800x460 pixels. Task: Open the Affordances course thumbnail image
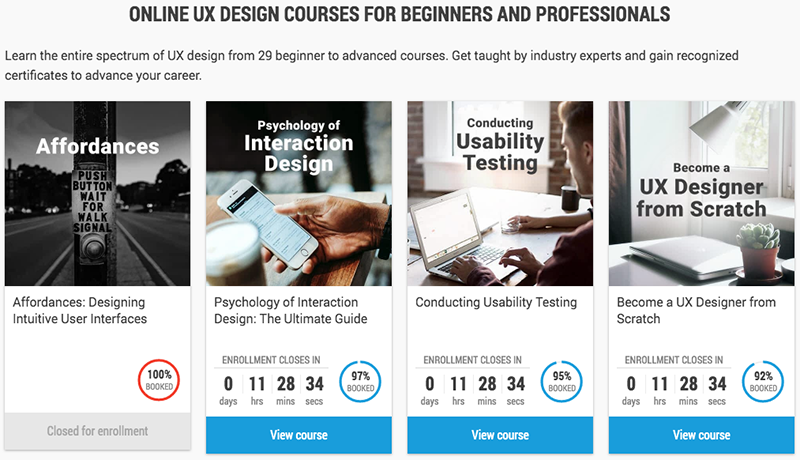click(x=97, y=193)
